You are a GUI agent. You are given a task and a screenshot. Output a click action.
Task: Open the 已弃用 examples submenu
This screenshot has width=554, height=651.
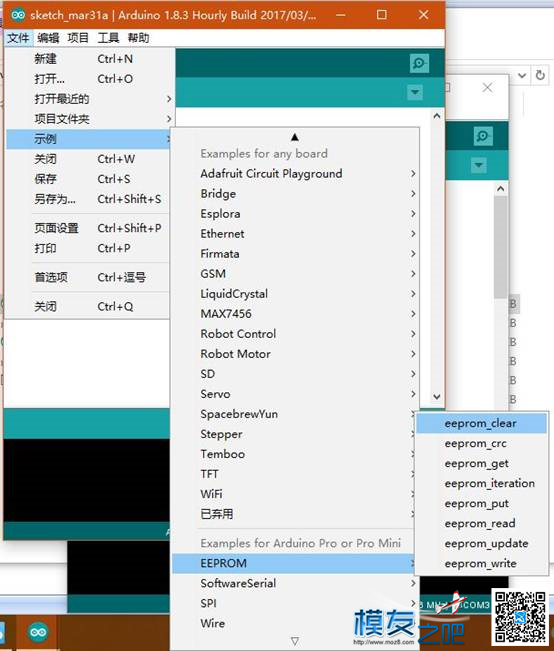click(x=294, y=514)
